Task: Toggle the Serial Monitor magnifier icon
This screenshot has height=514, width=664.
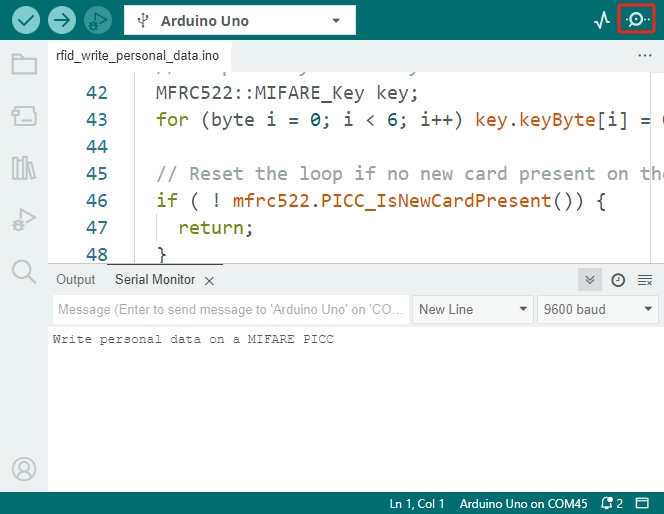Action: click(636, 19)
